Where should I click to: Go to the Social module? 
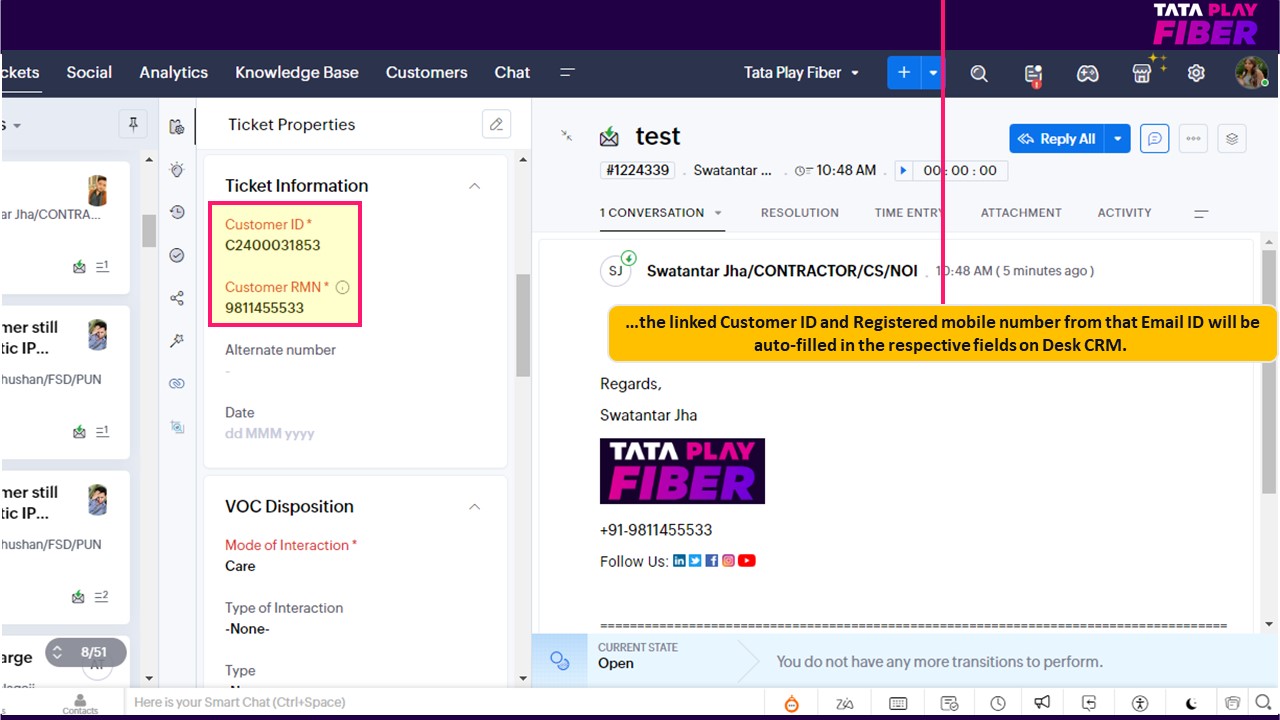pyautogui.click(x=89, y=73)
